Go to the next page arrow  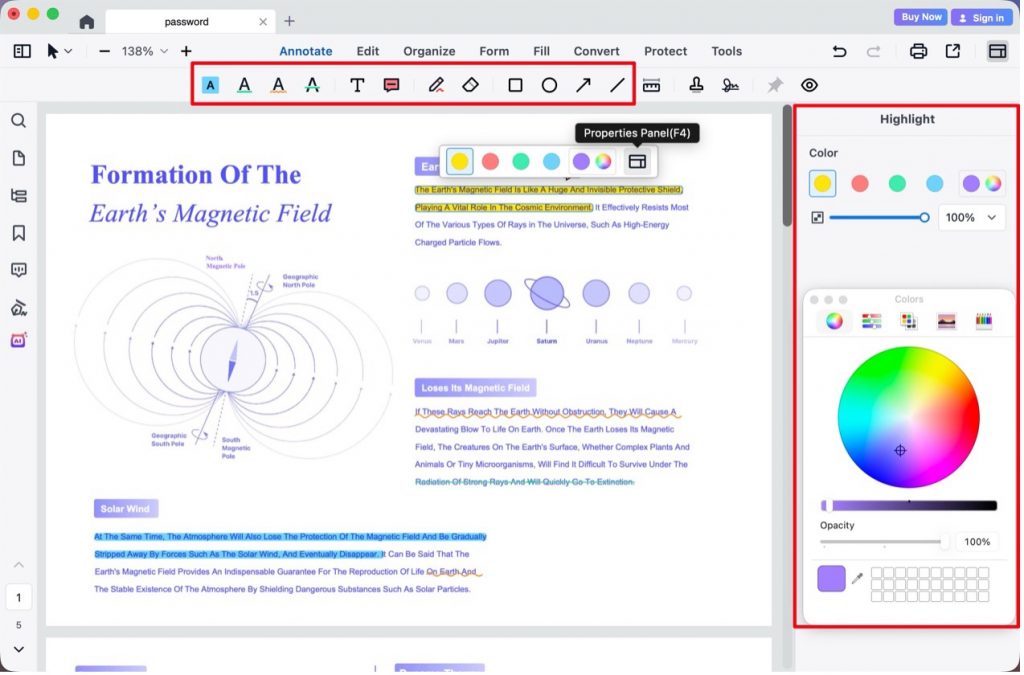[19, 650]
